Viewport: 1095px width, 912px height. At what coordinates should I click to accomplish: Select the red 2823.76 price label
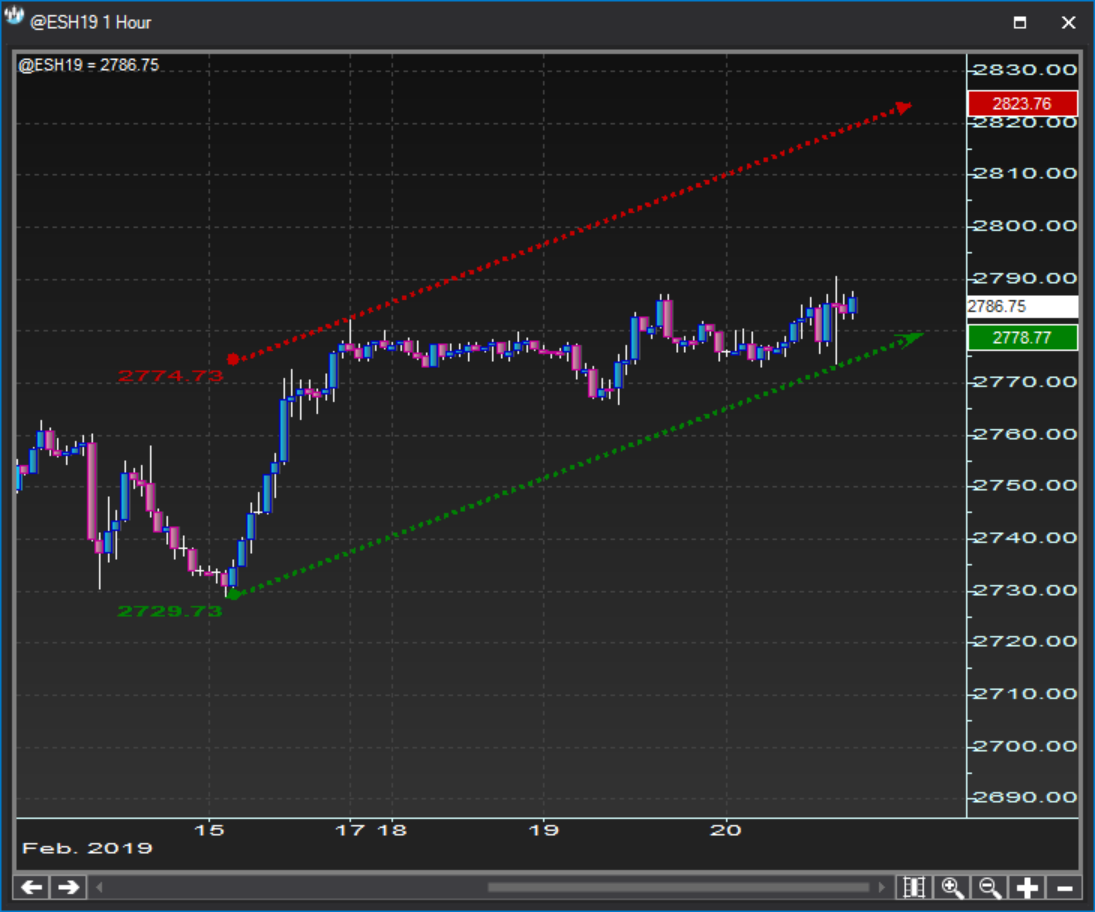tap(1022, 104)
